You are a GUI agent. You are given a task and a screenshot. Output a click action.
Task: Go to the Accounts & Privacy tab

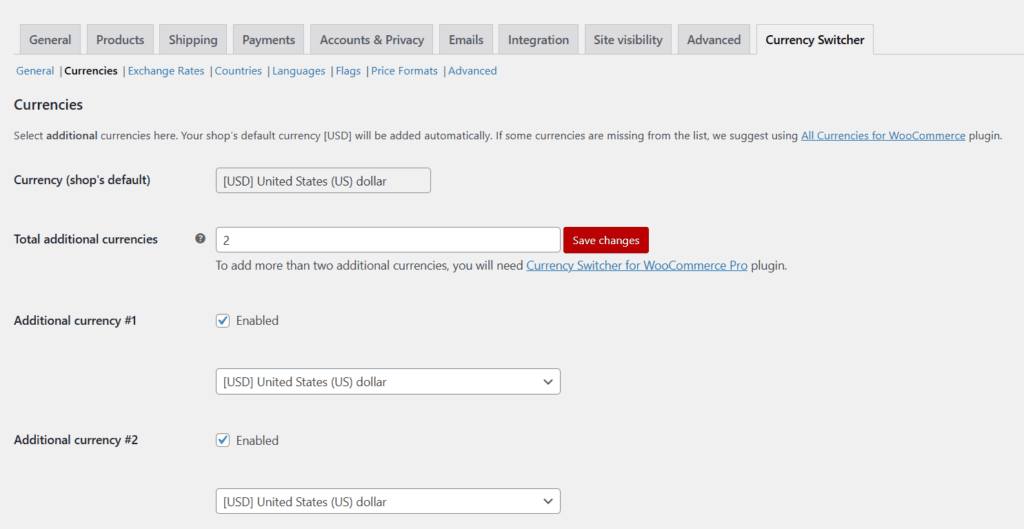click(372, 40)
